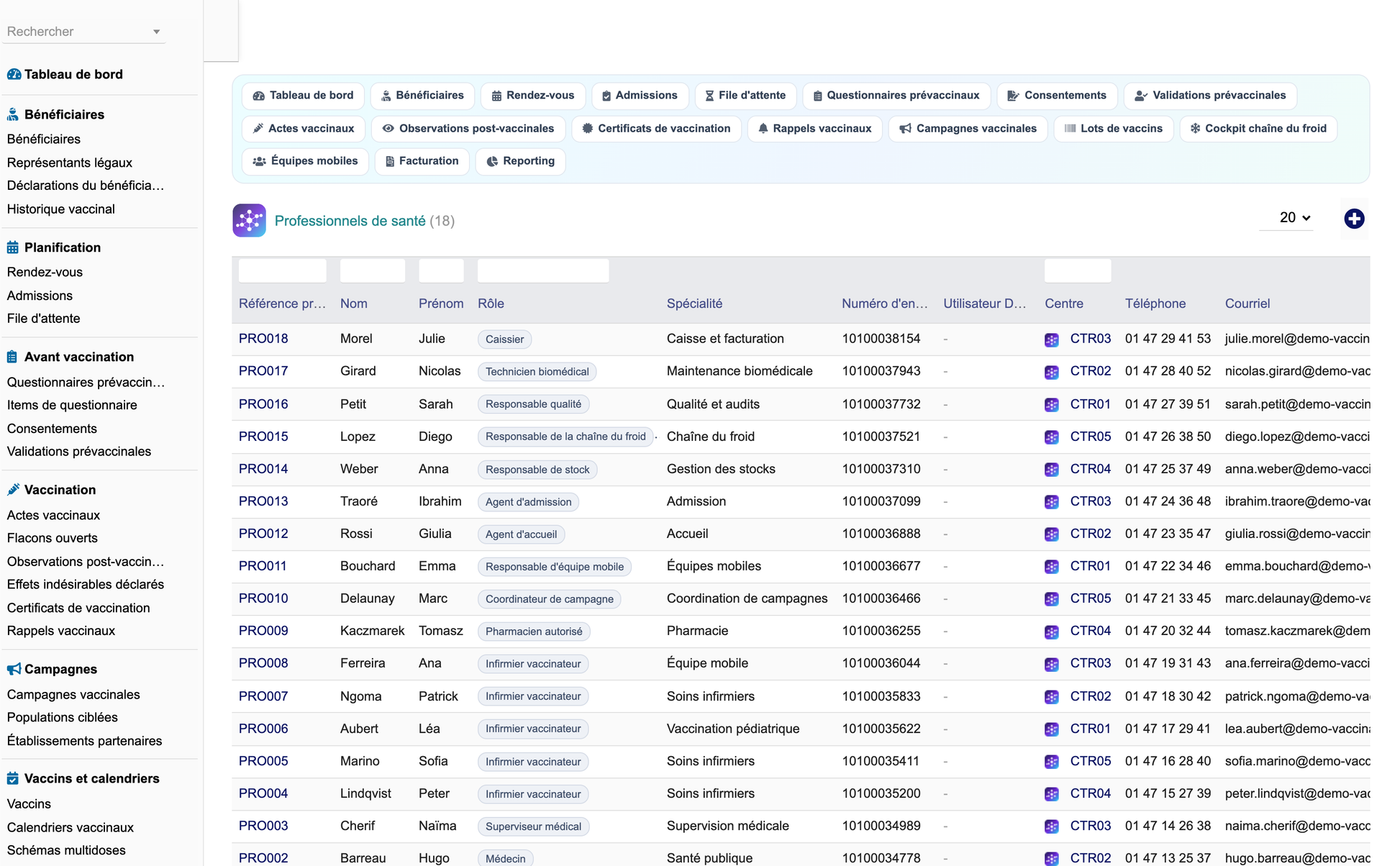
Task: Click the Caissier role badge
Action: pyautogui.click(x=504, y=339)
